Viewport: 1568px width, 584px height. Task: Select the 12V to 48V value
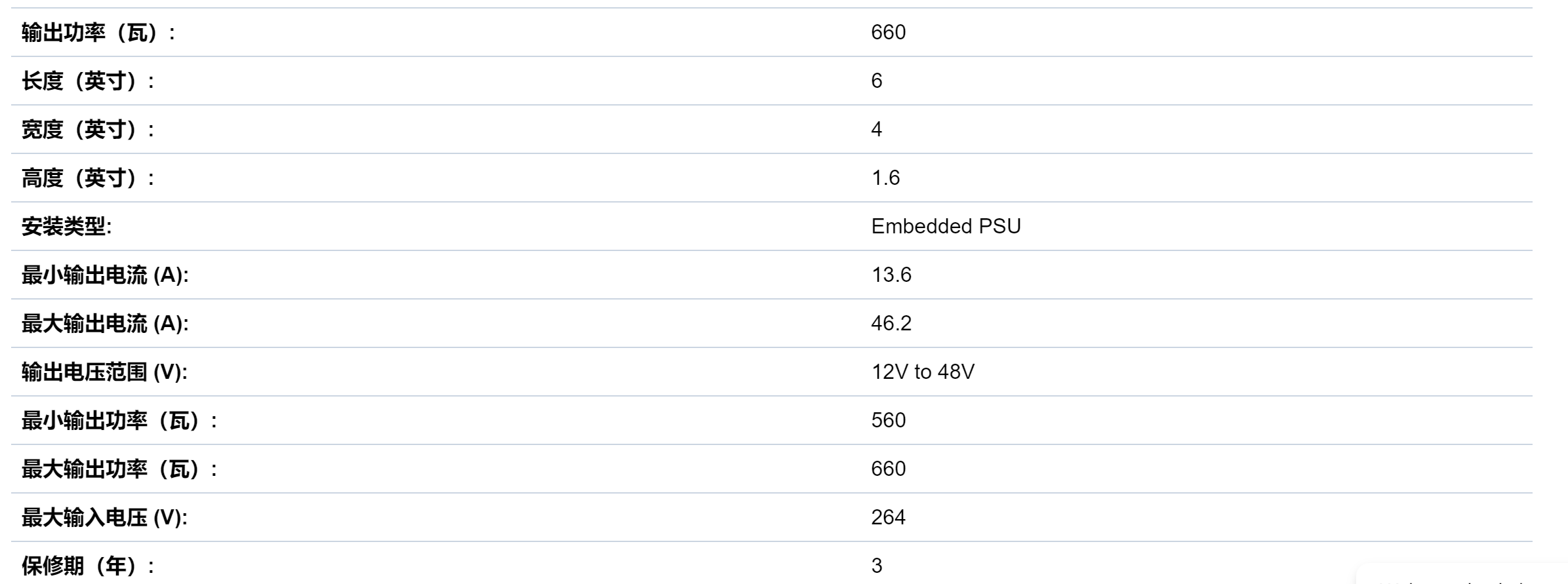click(x=923, y=372)
